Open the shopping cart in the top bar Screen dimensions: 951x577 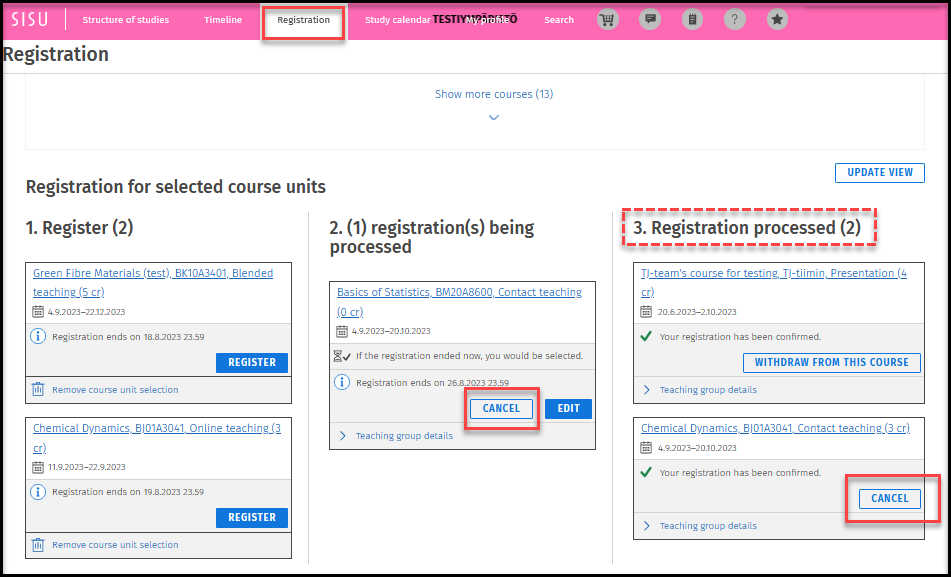(x=607, y=19)
